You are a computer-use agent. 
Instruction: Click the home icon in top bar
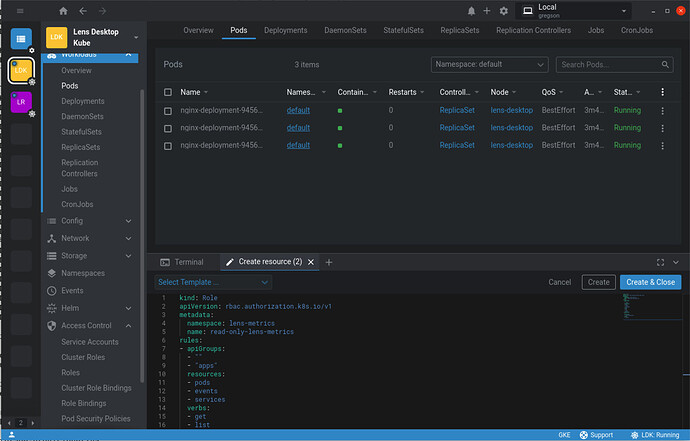pyautogui.click(x=64, y=11)
